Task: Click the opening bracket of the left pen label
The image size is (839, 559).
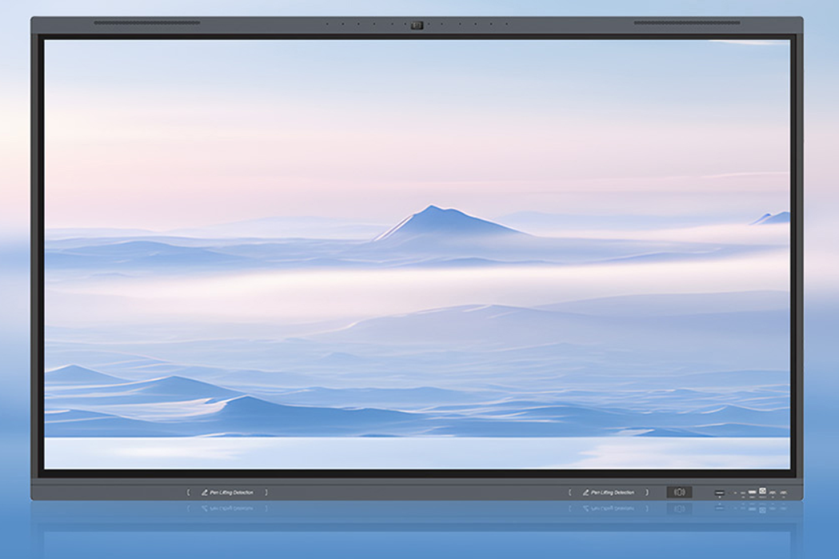Action: [188, 492]
